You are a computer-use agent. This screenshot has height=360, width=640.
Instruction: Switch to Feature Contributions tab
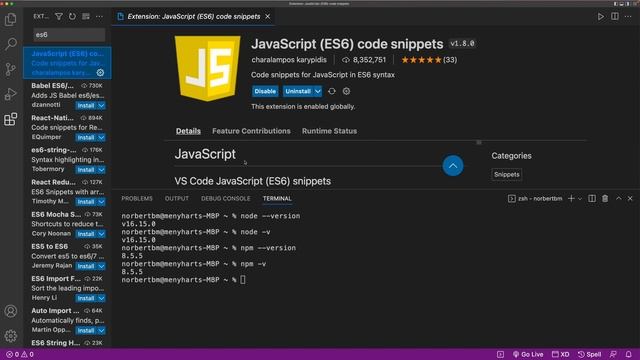pos(251,131)
